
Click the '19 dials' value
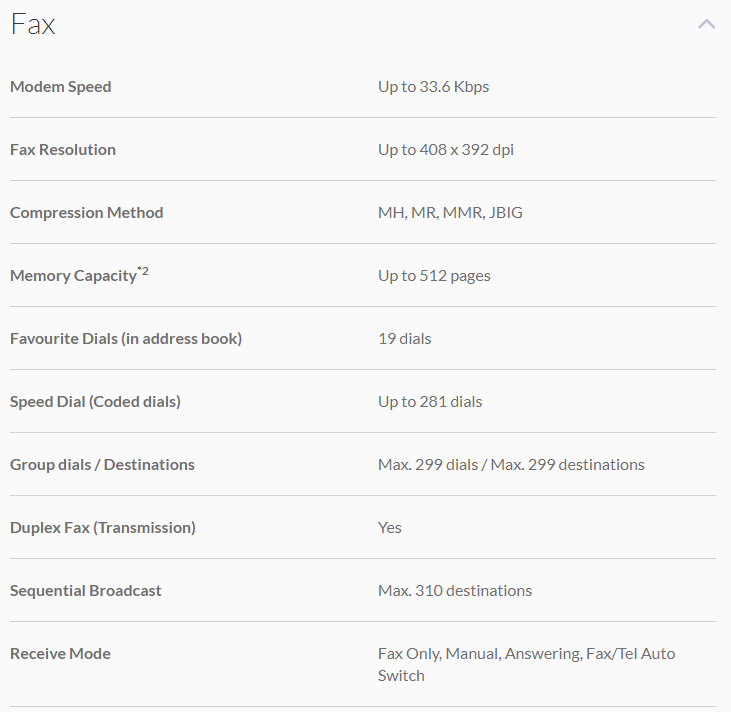click(x=405, y=339)
